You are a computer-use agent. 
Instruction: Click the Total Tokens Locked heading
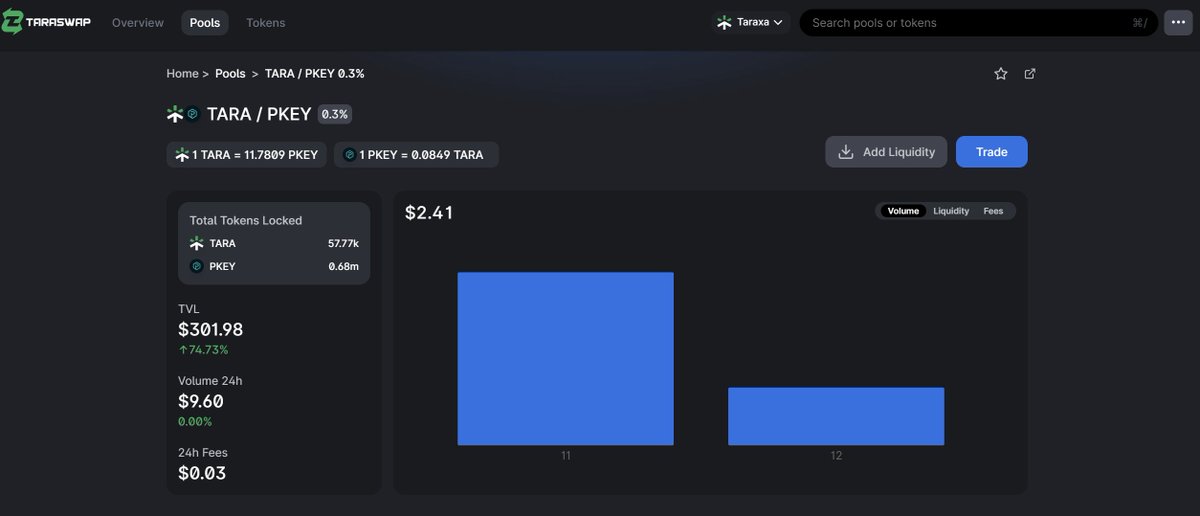(x=246, y=220)
